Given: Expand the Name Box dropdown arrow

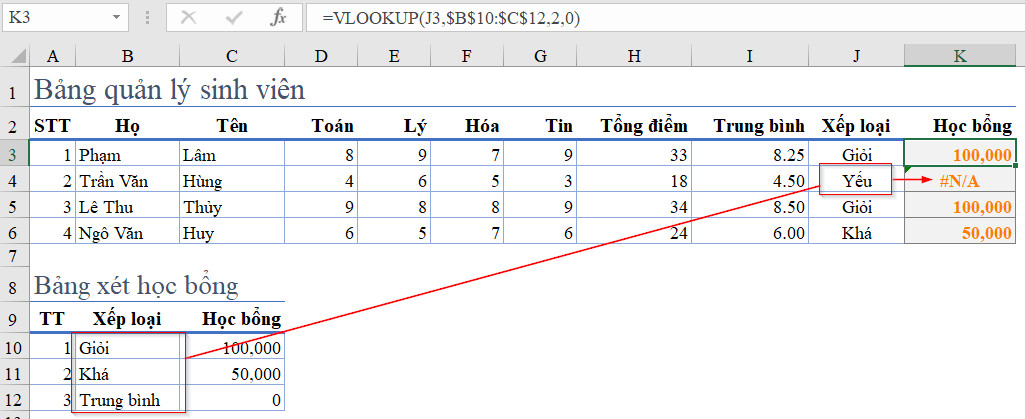Looking at the screenshot, I should pyautogui.click(x=116, y=18).
